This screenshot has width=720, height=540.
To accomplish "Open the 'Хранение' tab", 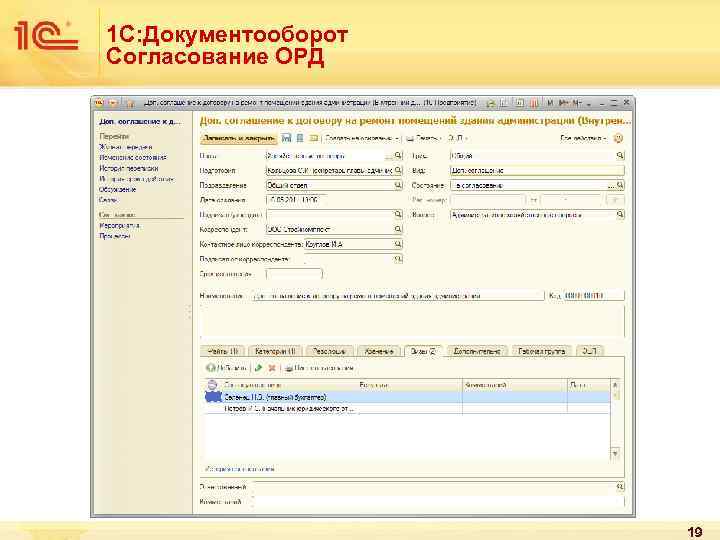I will [379, 351].
